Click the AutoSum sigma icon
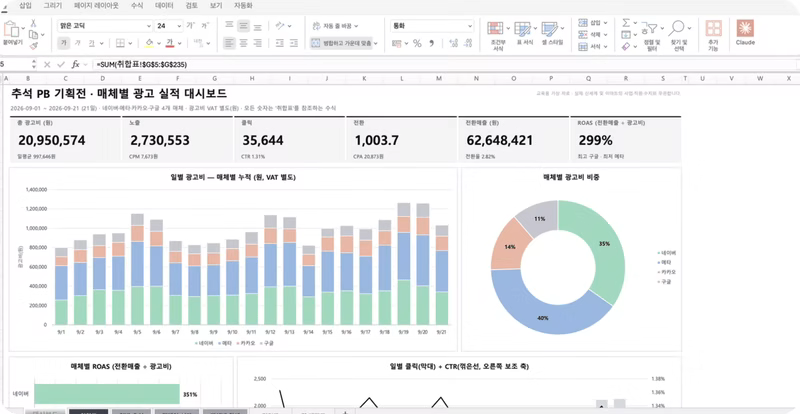Screen dimensions: 800x414 click(x=626, y=23)
